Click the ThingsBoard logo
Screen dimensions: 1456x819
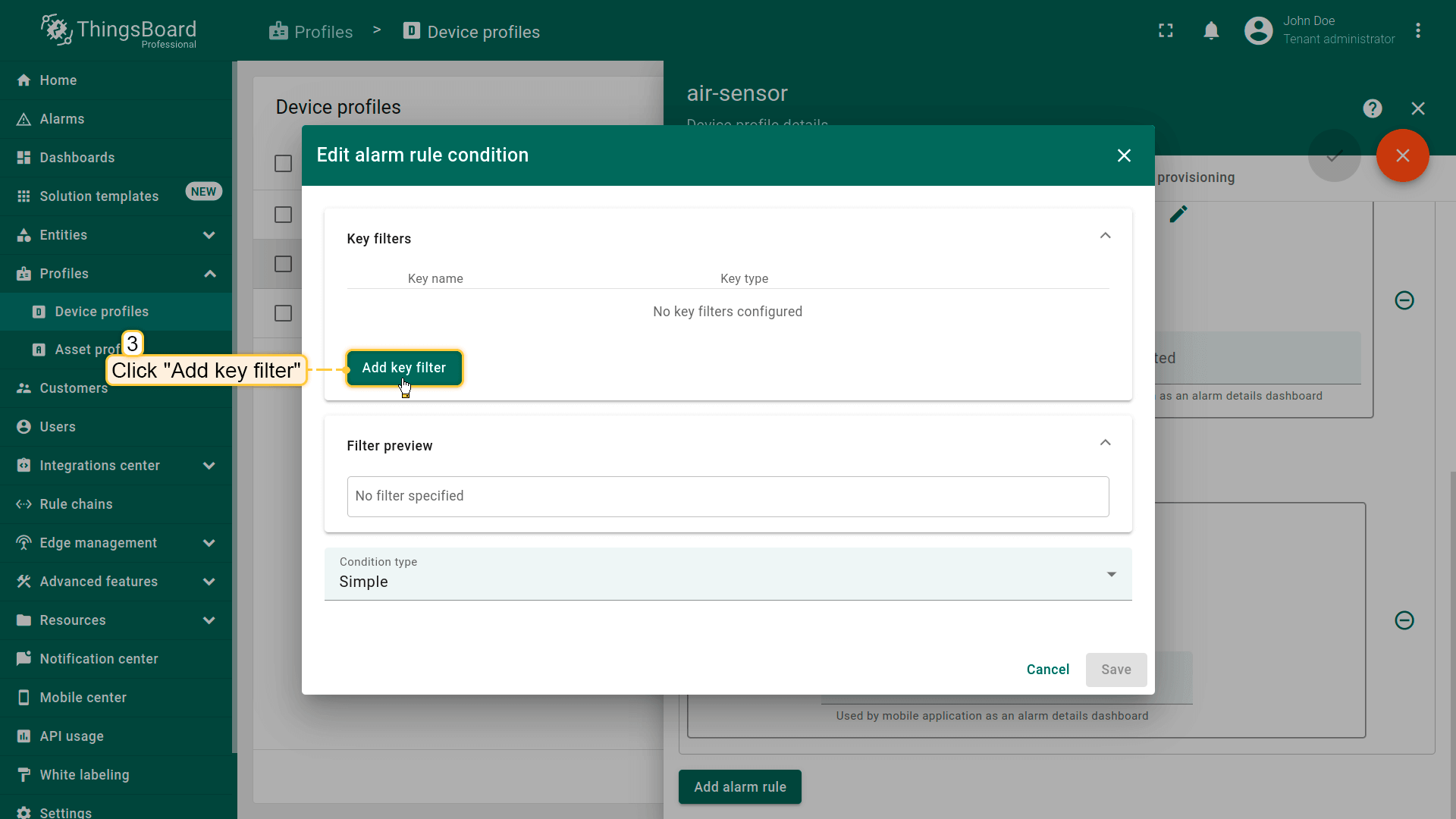click(119, 31)
